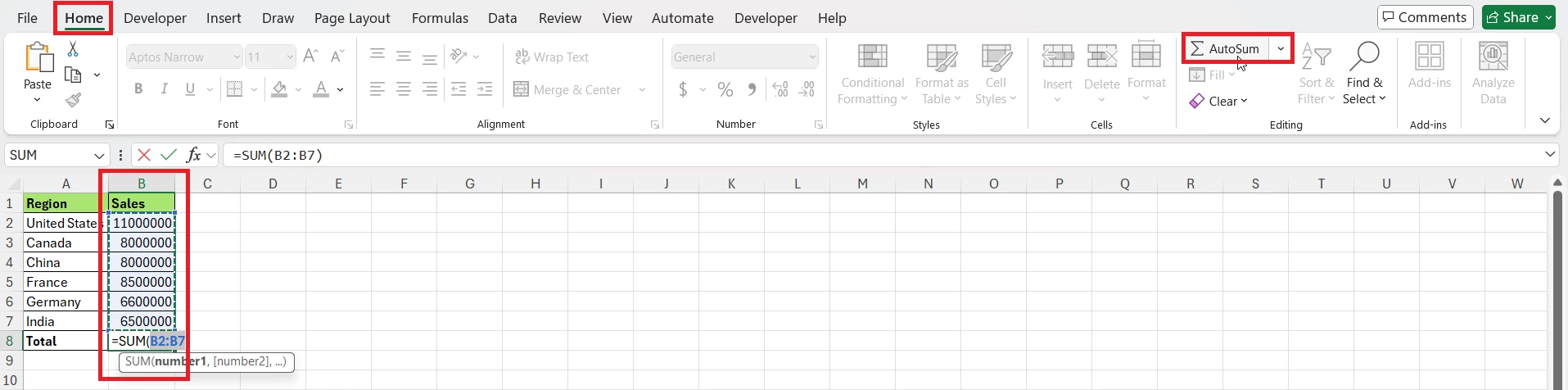Click Wrap Text button
This screenshot has width=1568, height=390.
(x=552, y=57)
